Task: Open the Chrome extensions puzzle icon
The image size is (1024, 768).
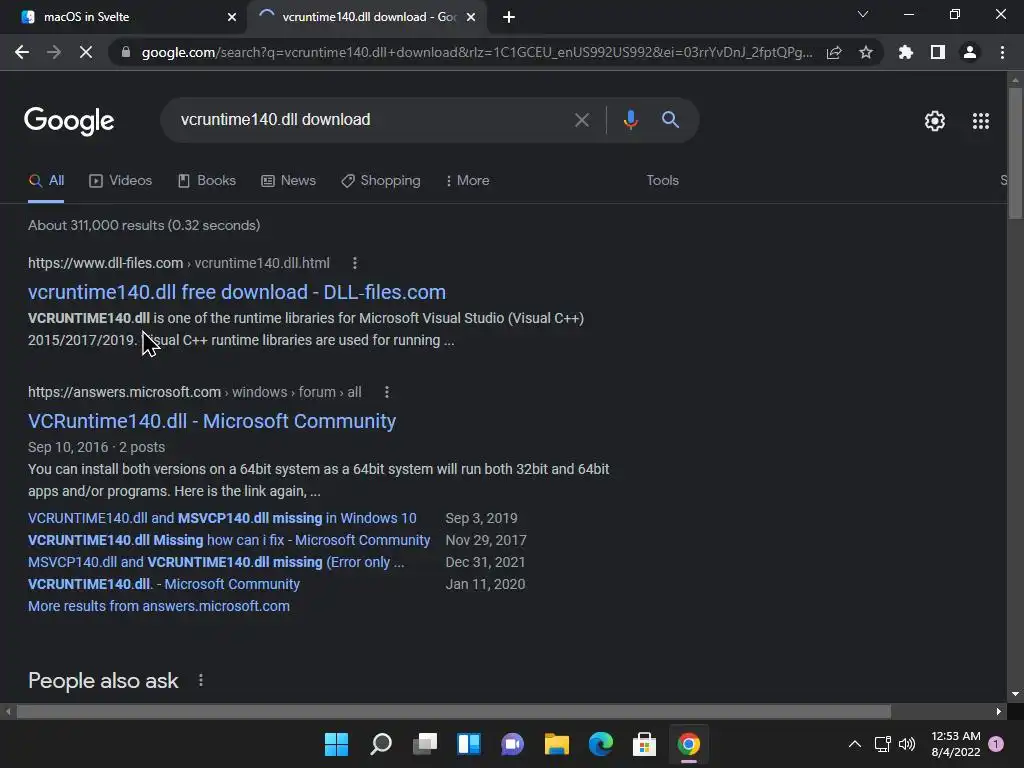Action: coord(905,52)
